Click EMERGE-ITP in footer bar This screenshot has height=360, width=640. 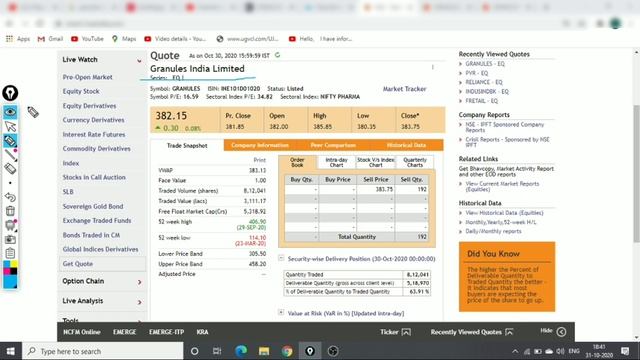coord(167,332)
